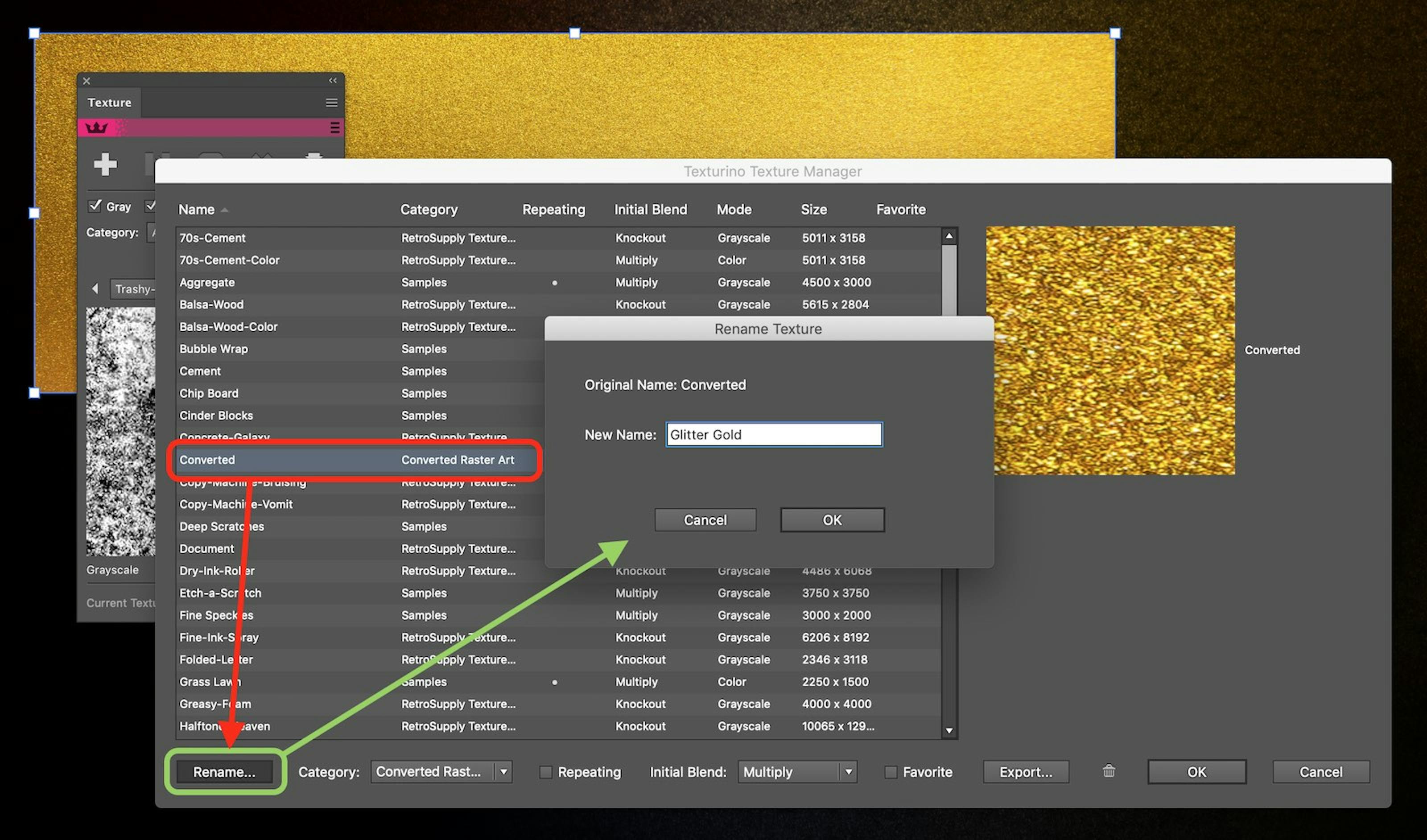1427x840 pixels.
Task: Click the menu icon on the pink bar
Action: point(334,128)
